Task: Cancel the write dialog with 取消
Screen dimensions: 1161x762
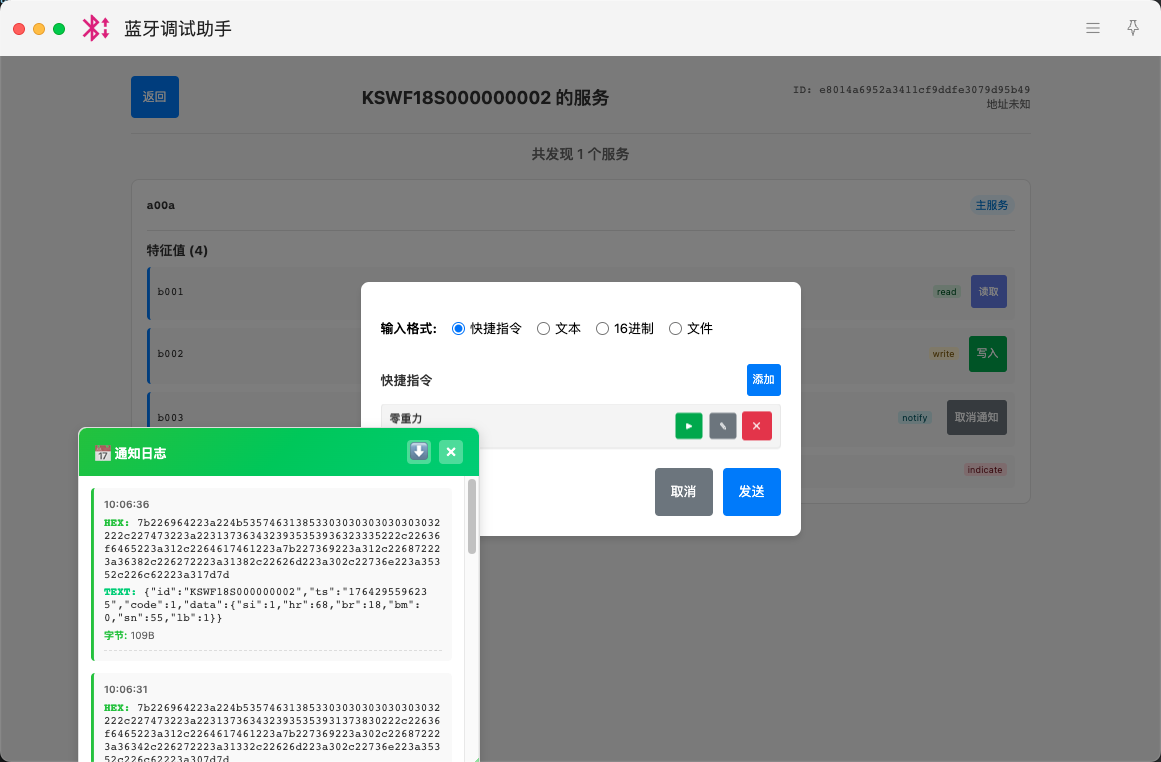Action: 683,492
